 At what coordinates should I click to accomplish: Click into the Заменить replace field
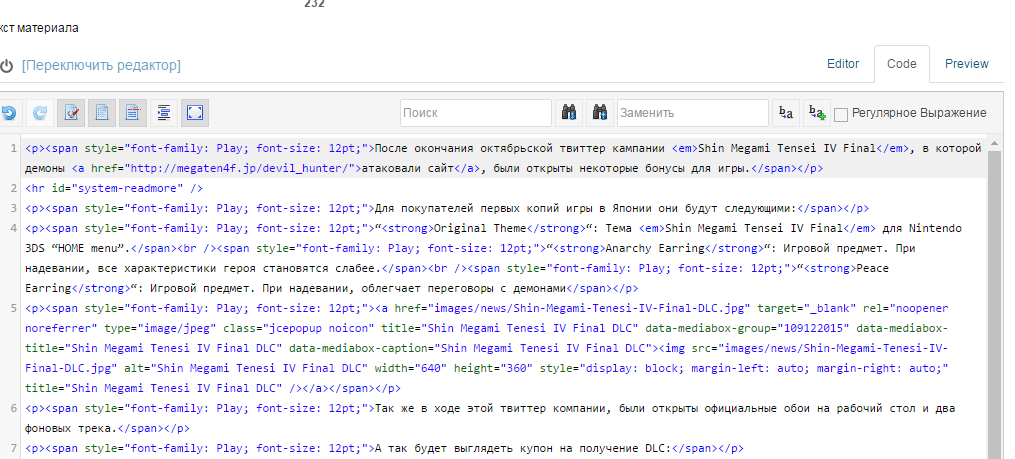[692, 113]
